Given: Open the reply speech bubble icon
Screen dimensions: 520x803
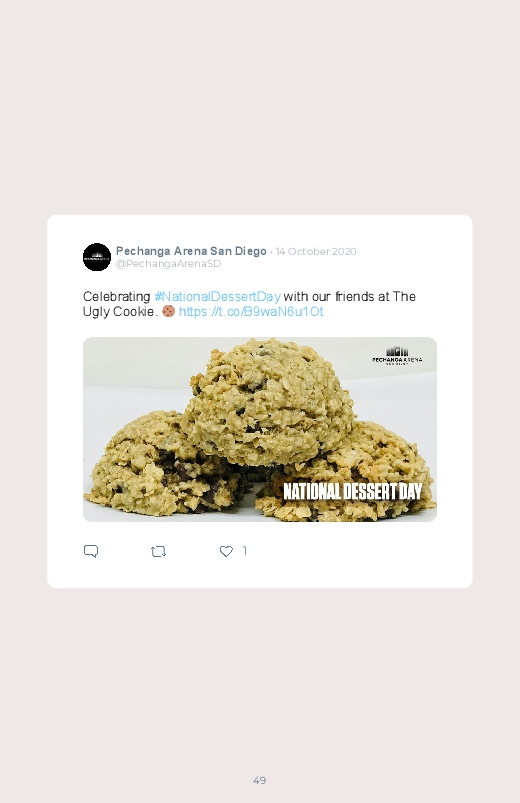Looking at the screenshot, I should point(91,551).
